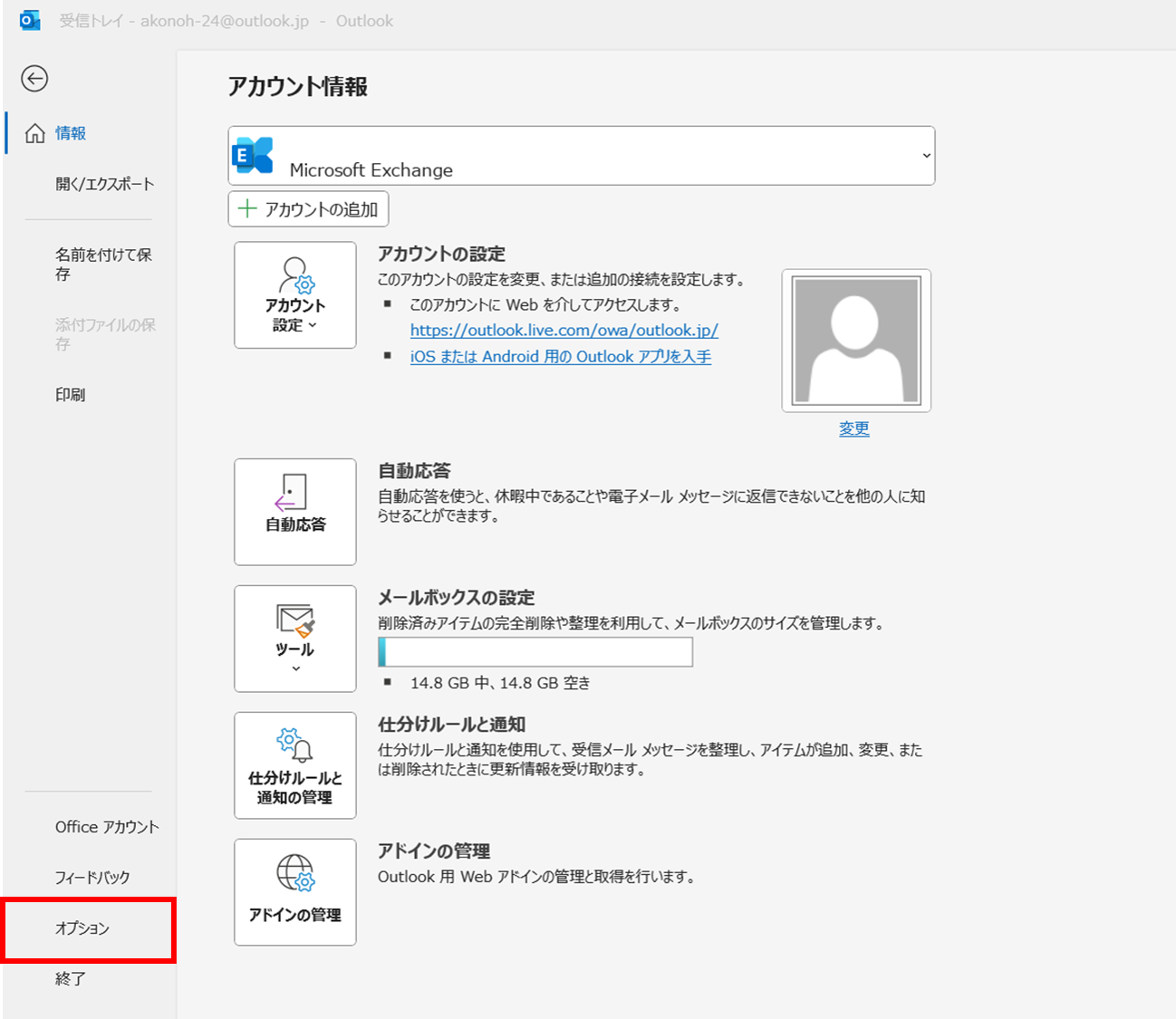Screen dimensions: 1176x1019
Task: Click the profile photo placeholder thumbnail
Action: [856, 341]
